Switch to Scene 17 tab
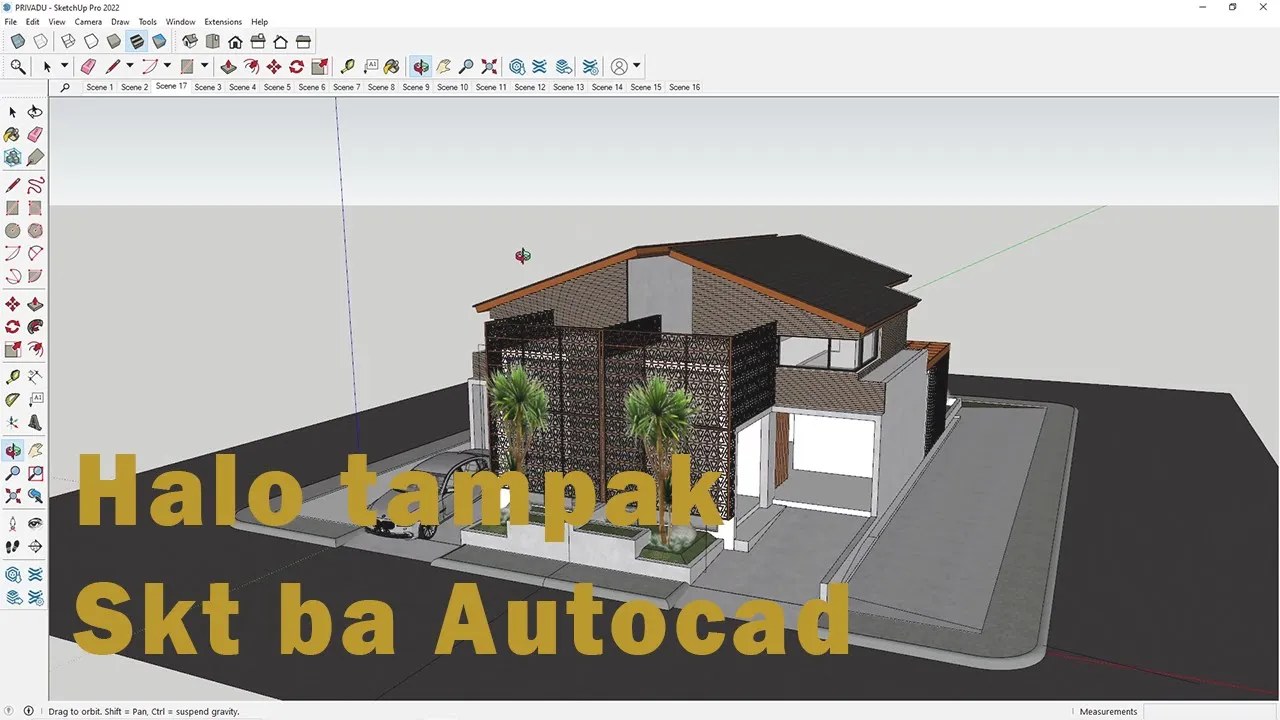Image resolution: width=1280 pixels, height=720 pixels. pyautogui.click(x=171, y=86)
